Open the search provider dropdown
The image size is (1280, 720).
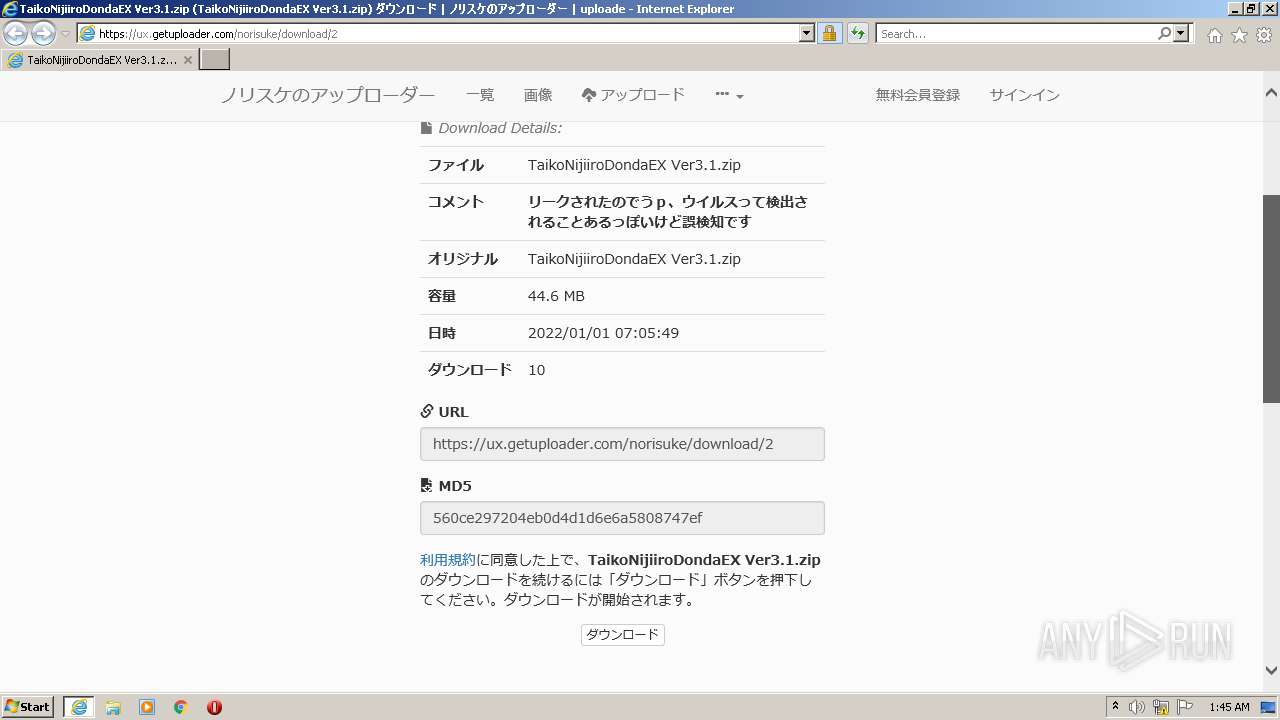[x=1182, y=34]
